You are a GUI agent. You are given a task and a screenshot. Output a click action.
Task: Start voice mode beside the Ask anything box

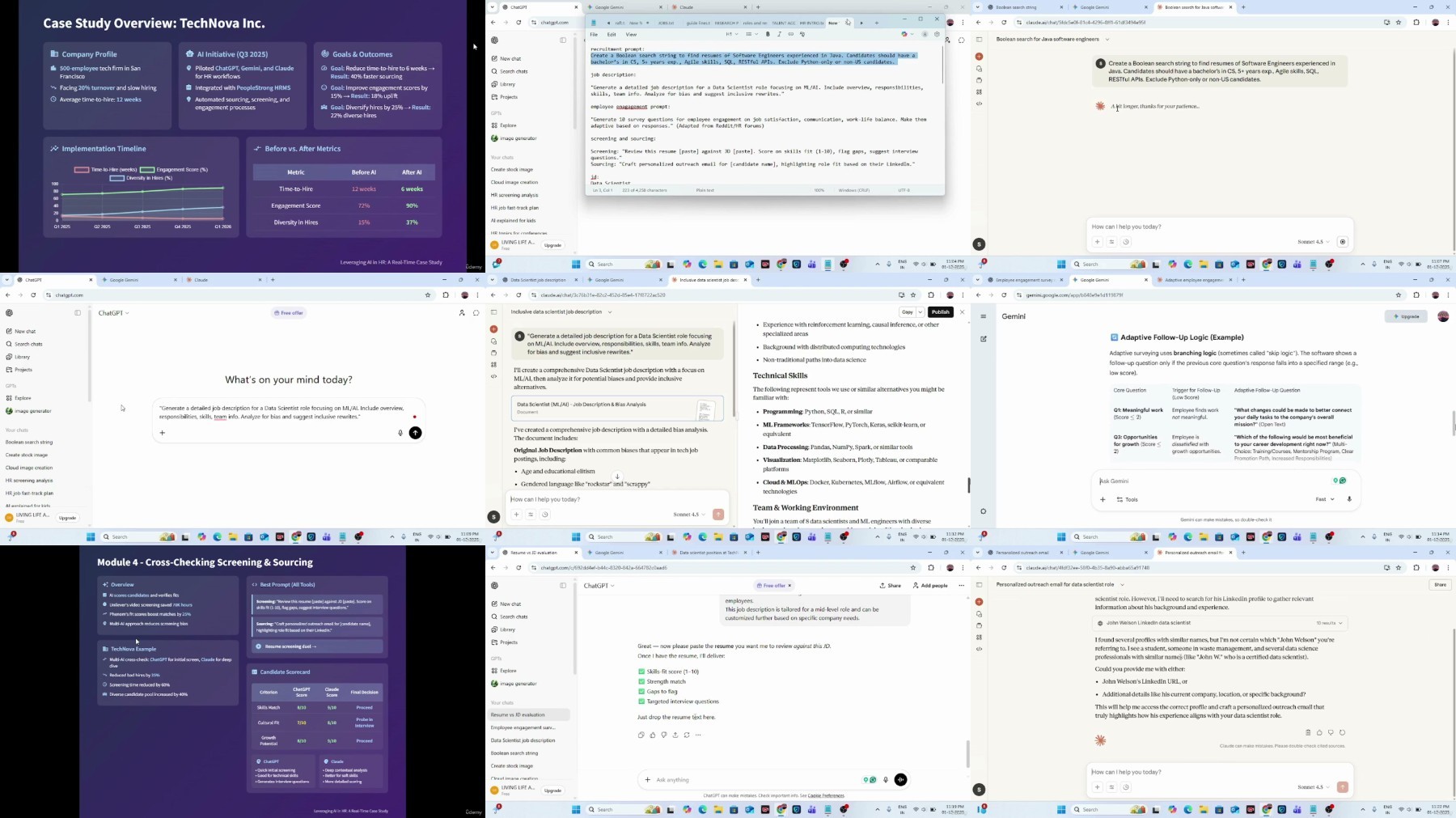tap(900, 780)
